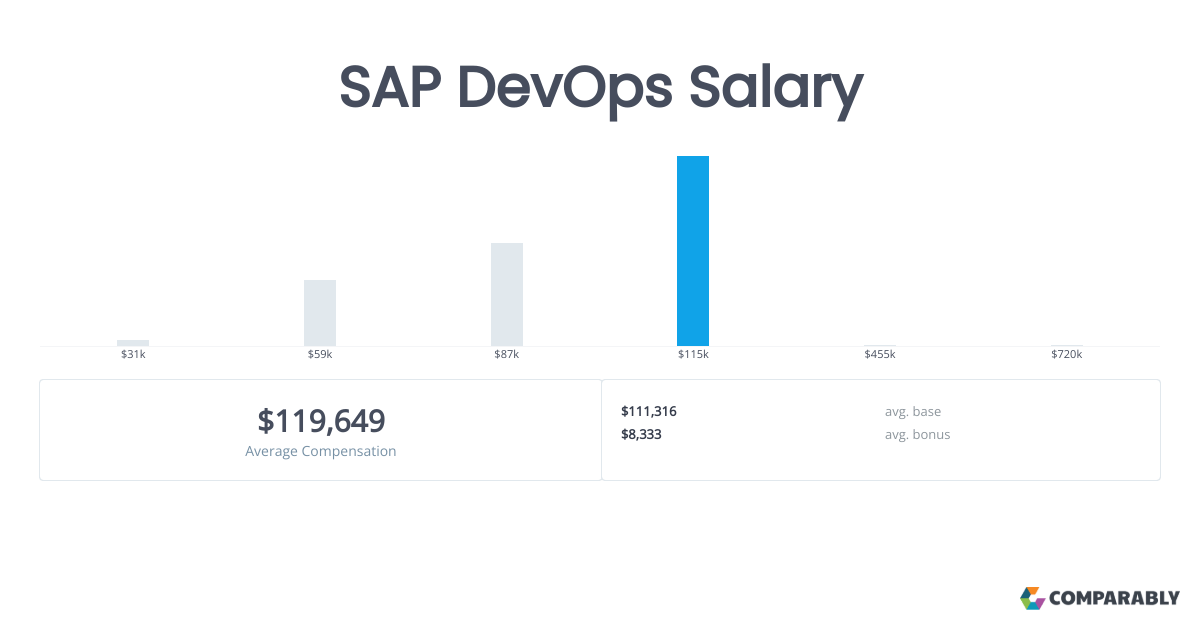
Task: Toggle visibility of the $87k bar
Action: tap(506, 295)
